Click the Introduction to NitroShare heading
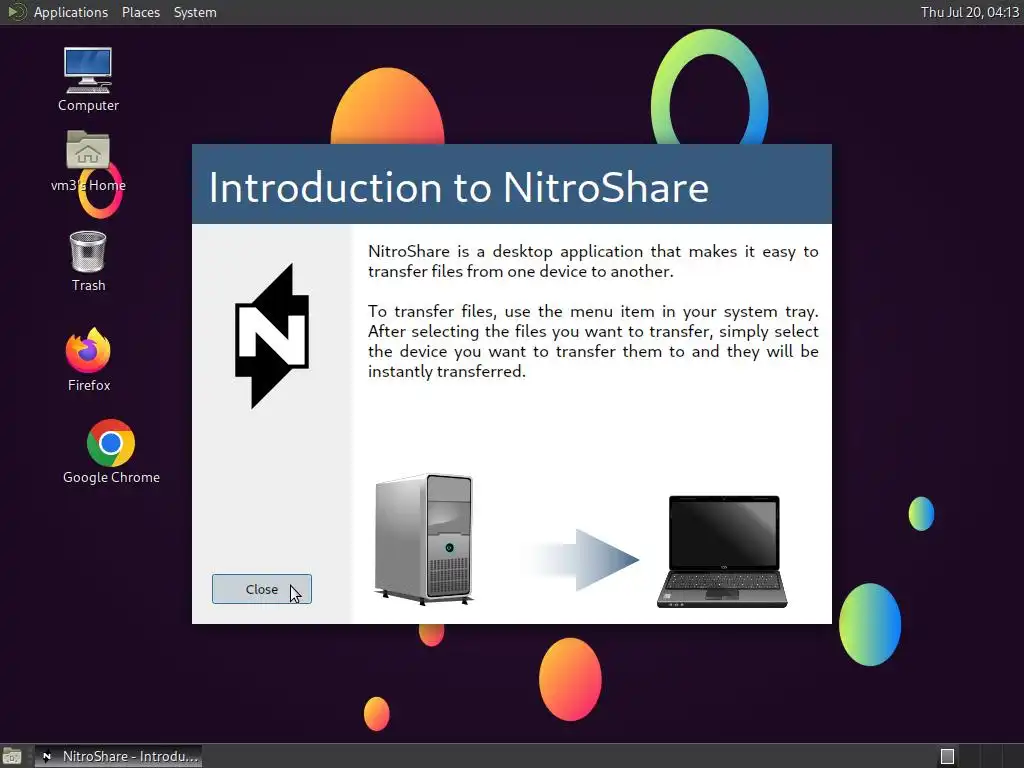 [x=458, y=187]
